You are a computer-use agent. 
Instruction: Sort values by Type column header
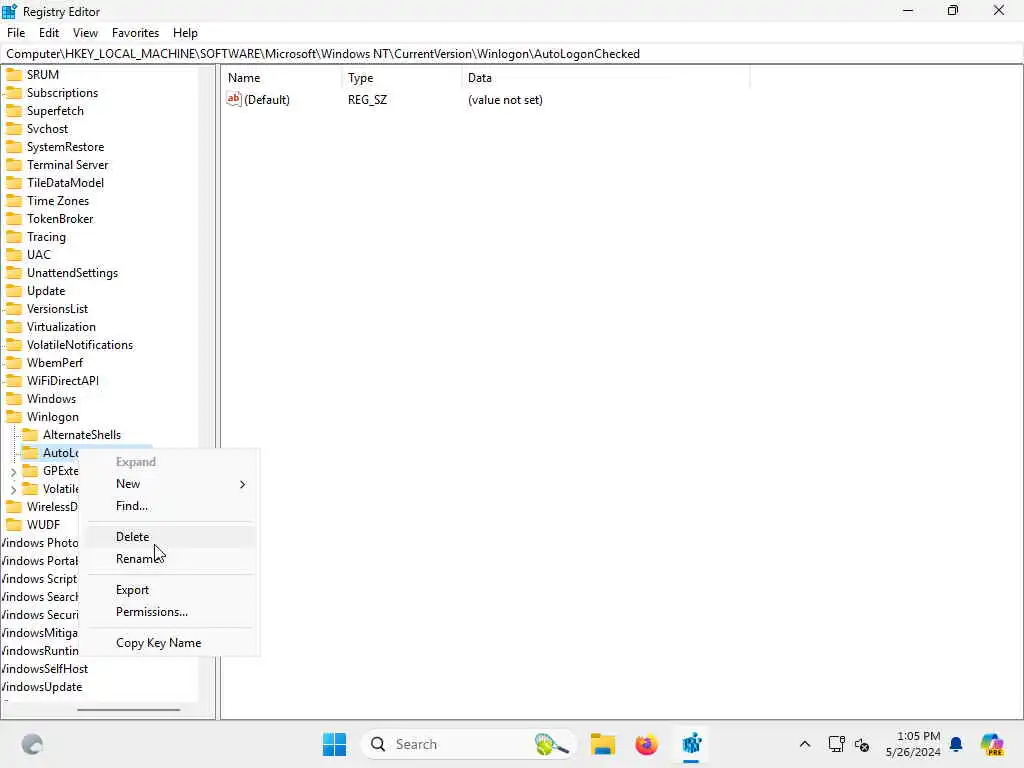(402, 78)
